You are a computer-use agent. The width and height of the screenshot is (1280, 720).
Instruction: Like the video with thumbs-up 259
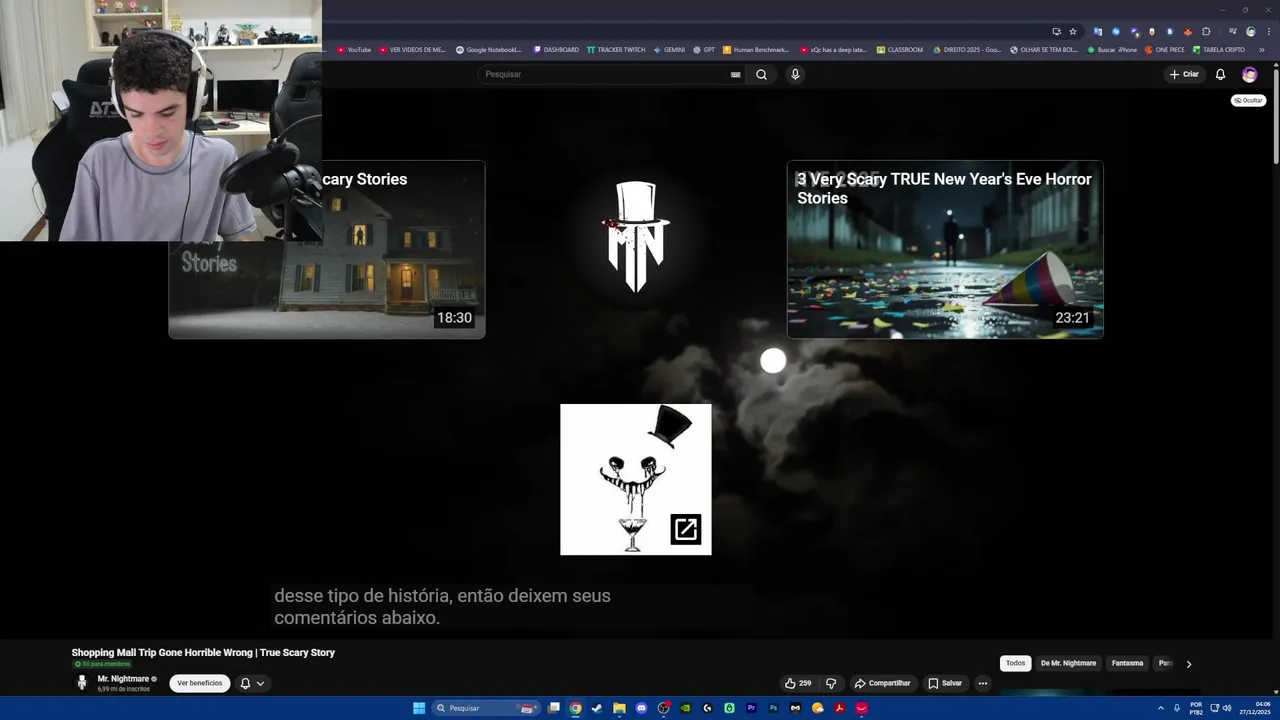(798, 683)
